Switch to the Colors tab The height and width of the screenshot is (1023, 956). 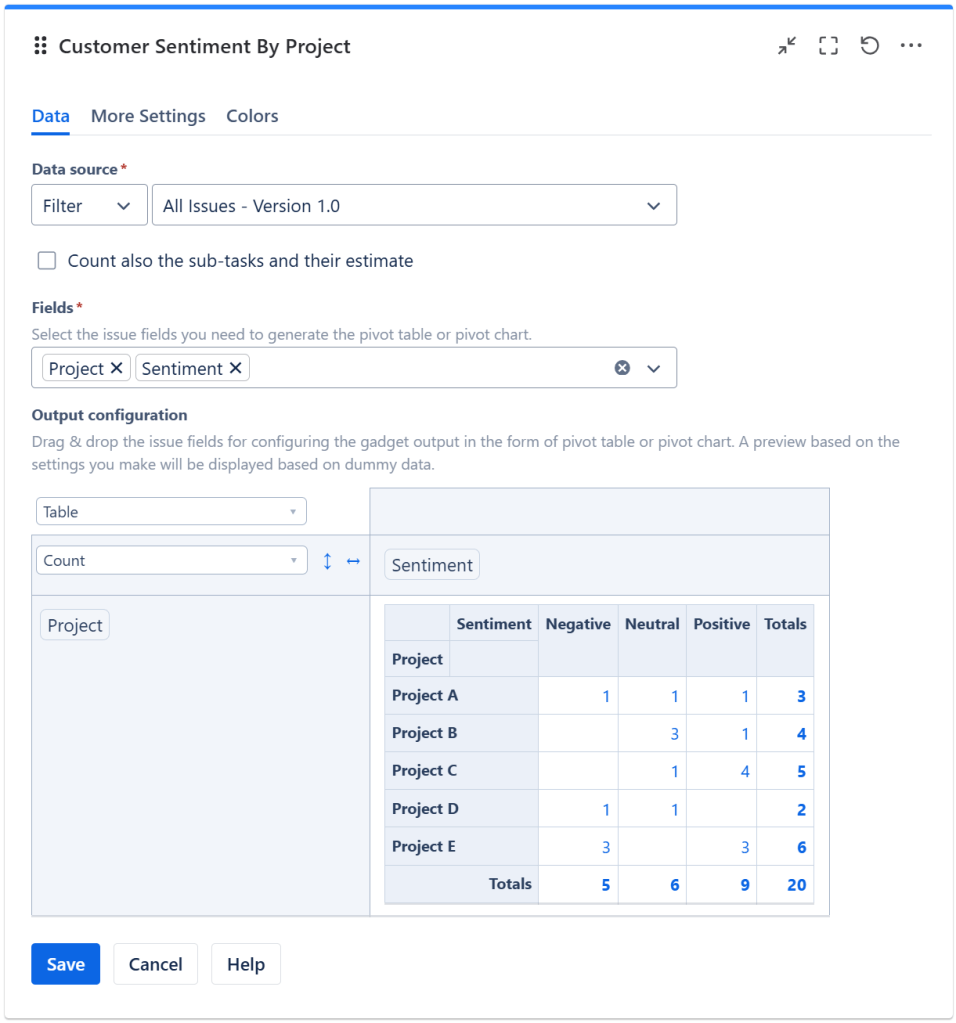pos(252,116)
